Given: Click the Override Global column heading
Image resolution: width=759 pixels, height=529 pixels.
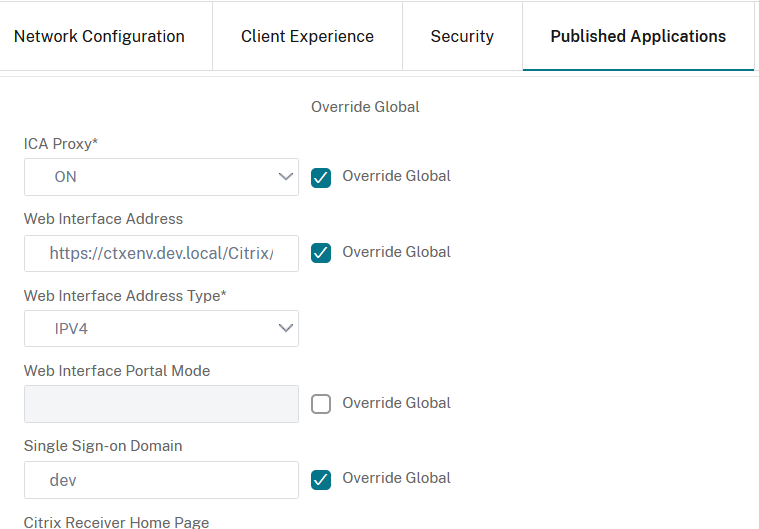Looking at the screenshot, I should (x=365, y=106).
